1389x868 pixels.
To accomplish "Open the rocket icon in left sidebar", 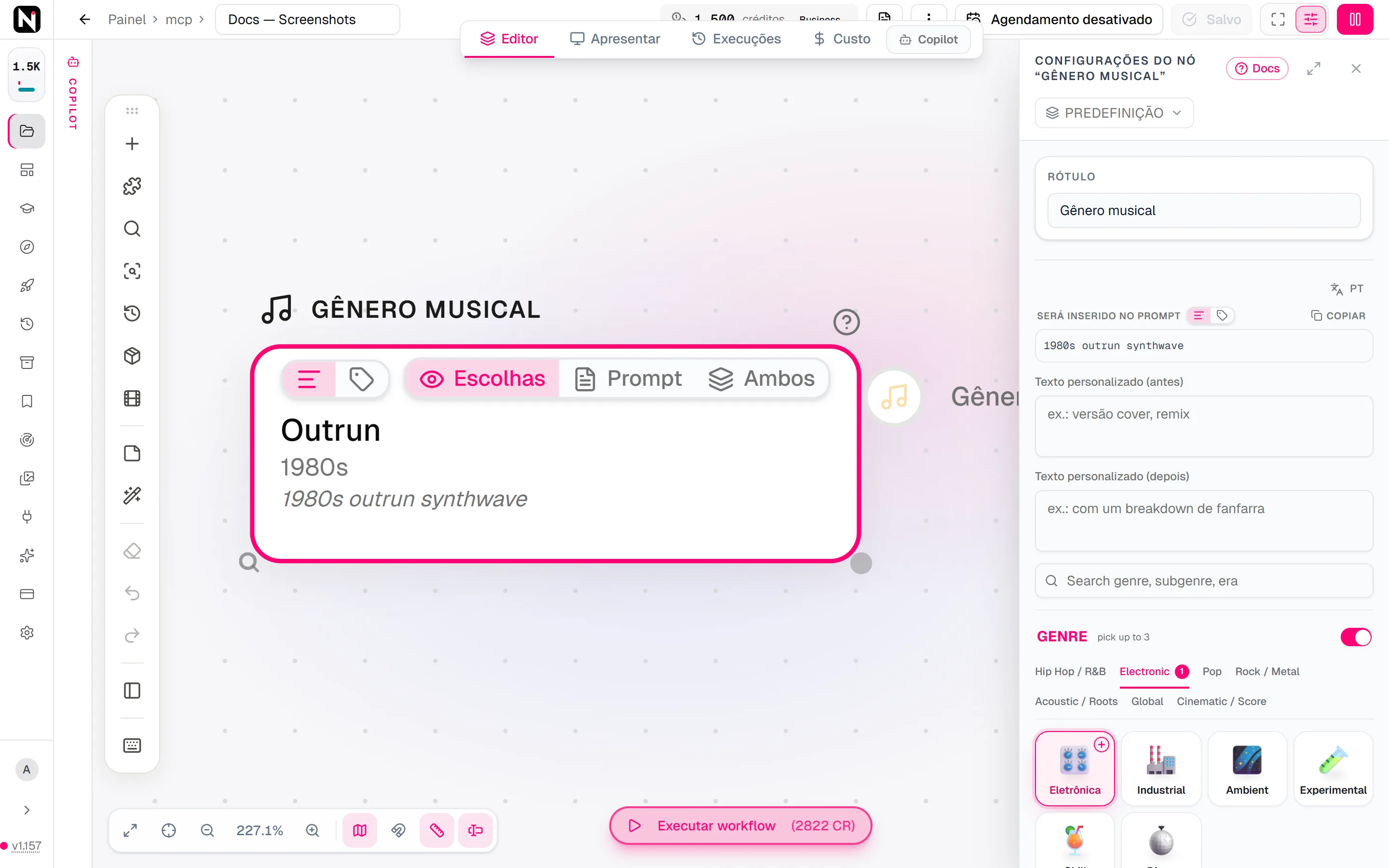I will coord(27,285).
